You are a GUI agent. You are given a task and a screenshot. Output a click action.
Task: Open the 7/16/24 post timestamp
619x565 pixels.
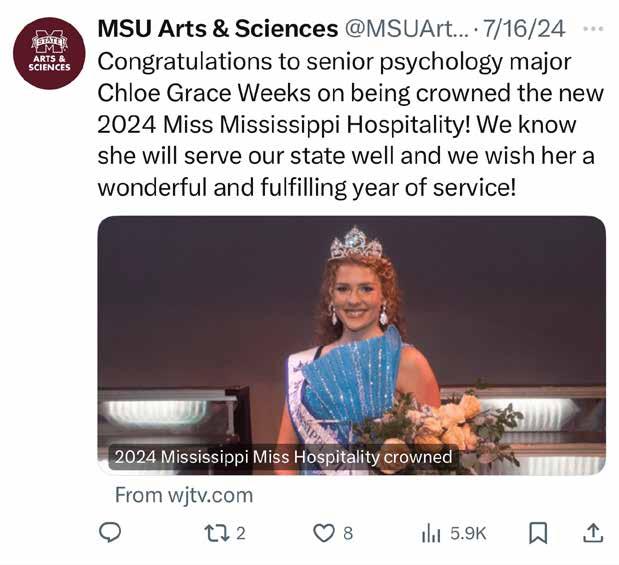click(524, 29)
